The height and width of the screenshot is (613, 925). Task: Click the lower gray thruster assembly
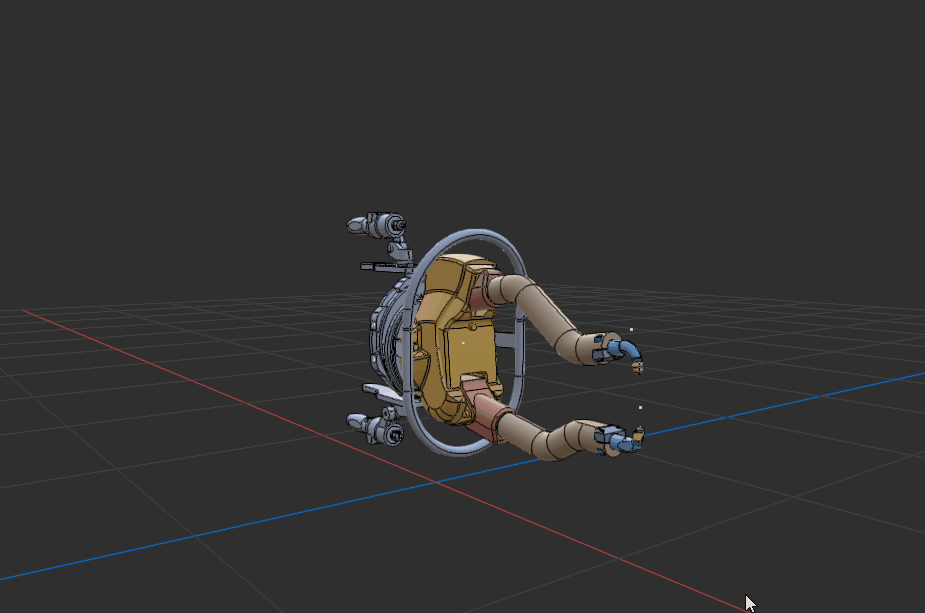378,428
